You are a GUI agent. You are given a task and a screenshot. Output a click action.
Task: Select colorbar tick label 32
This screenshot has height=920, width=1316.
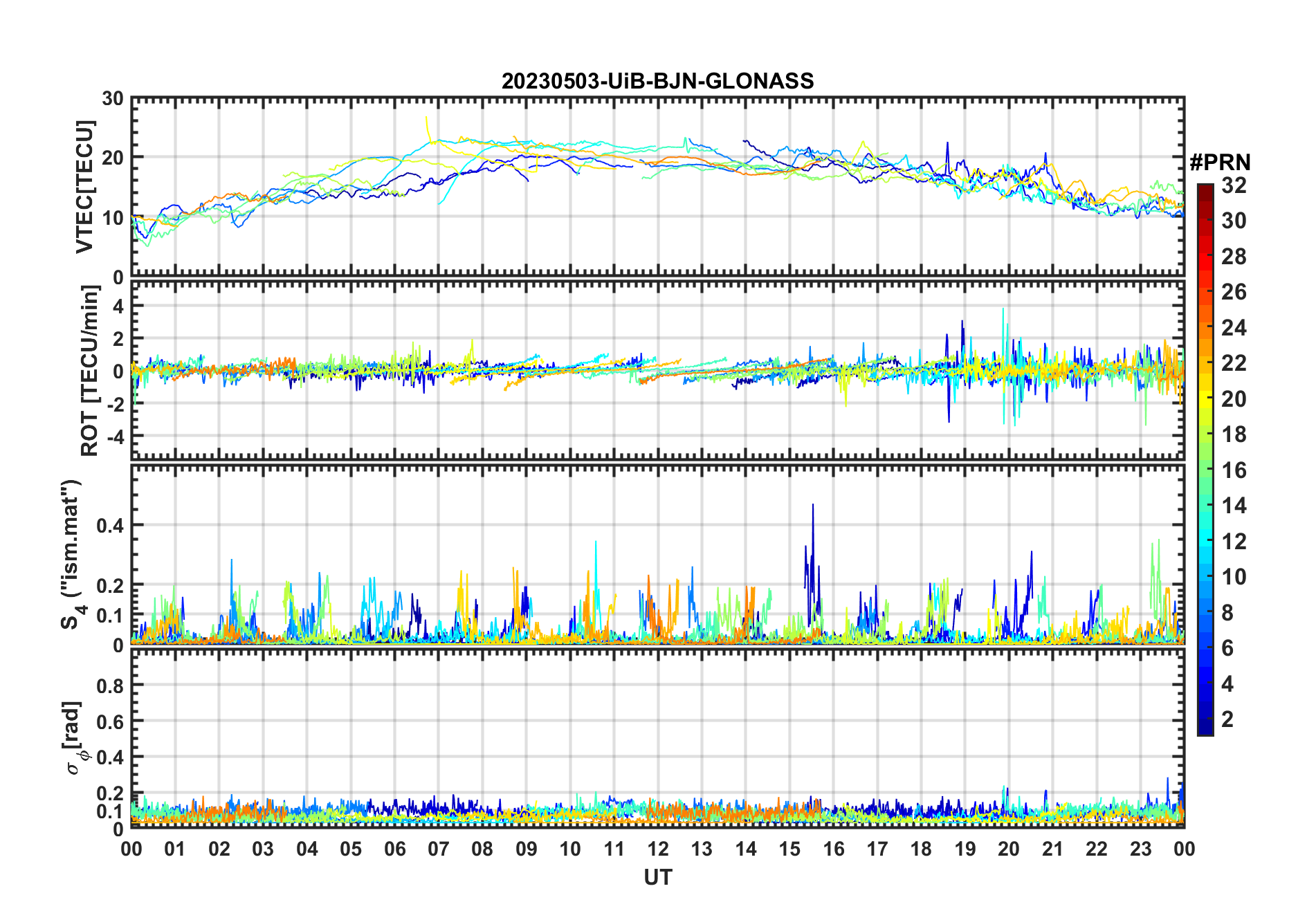click(x=1234, y=185)
